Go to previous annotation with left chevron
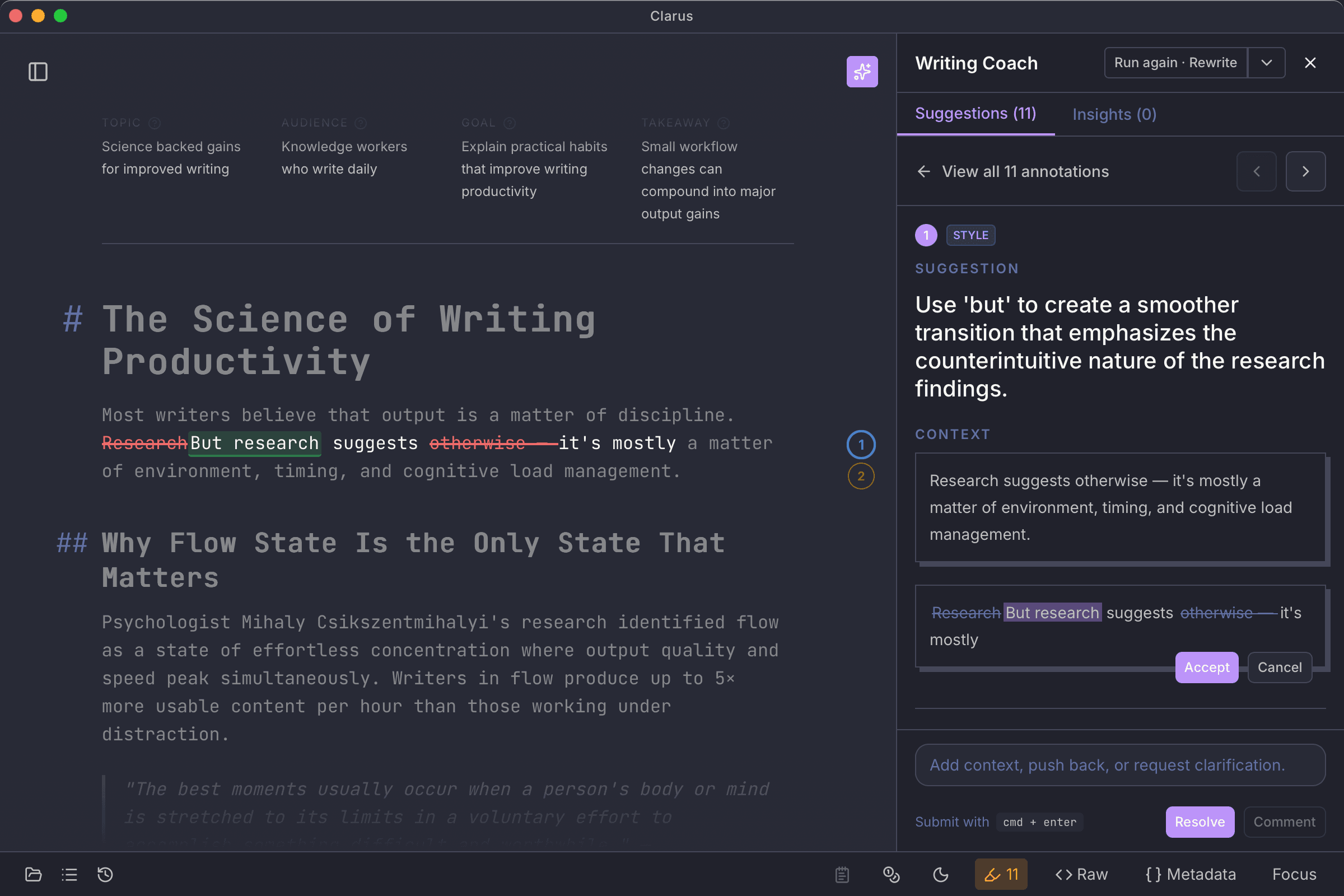 [1256, 171]
